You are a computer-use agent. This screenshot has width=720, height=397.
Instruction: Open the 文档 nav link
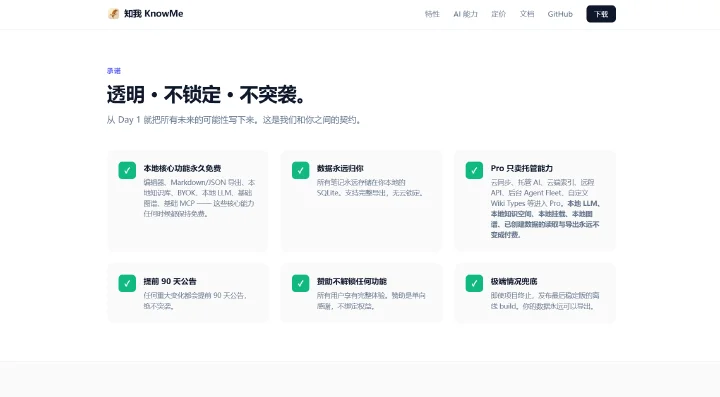click(527, 14)
